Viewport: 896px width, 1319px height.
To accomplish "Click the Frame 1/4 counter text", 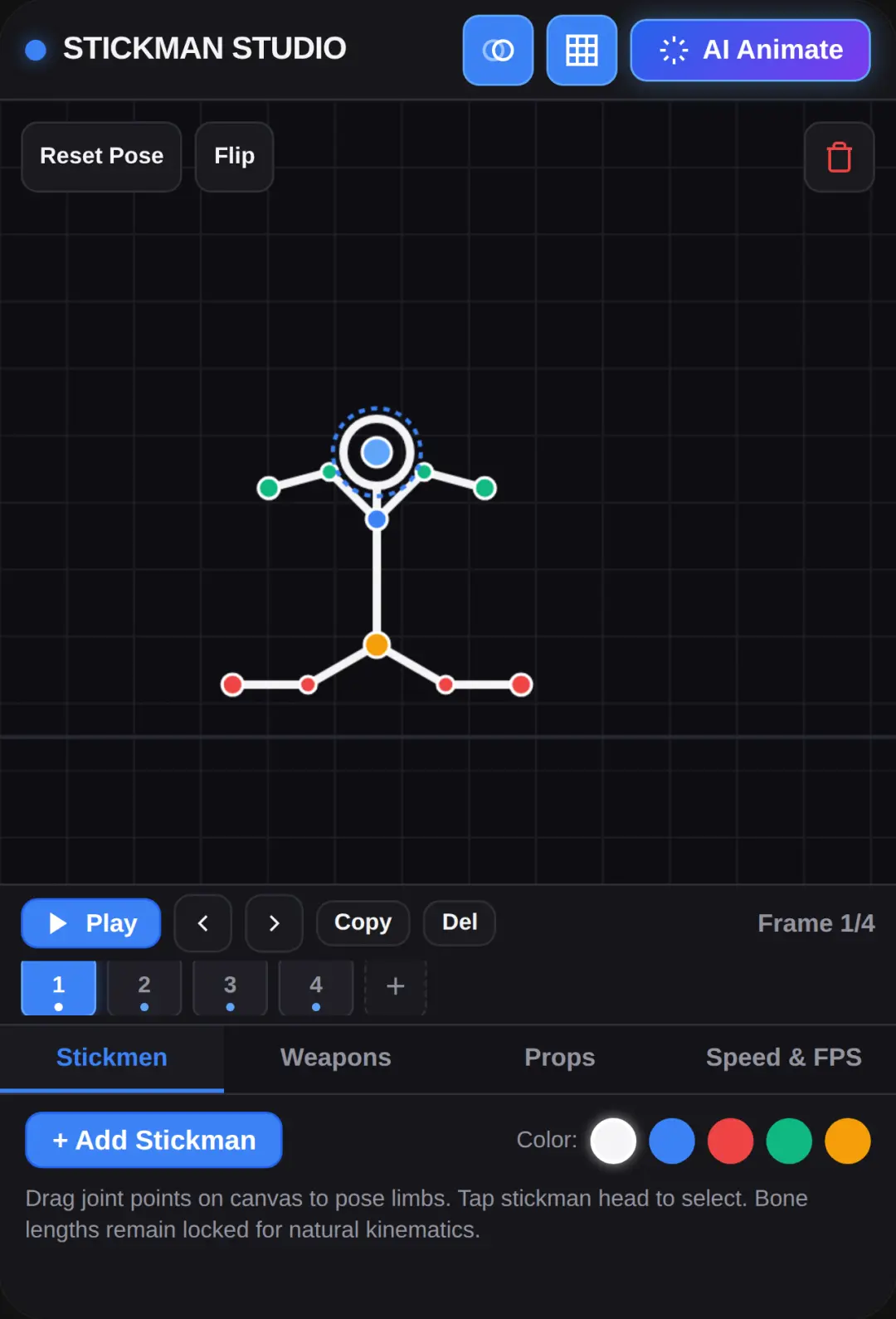I will point(816,923).
